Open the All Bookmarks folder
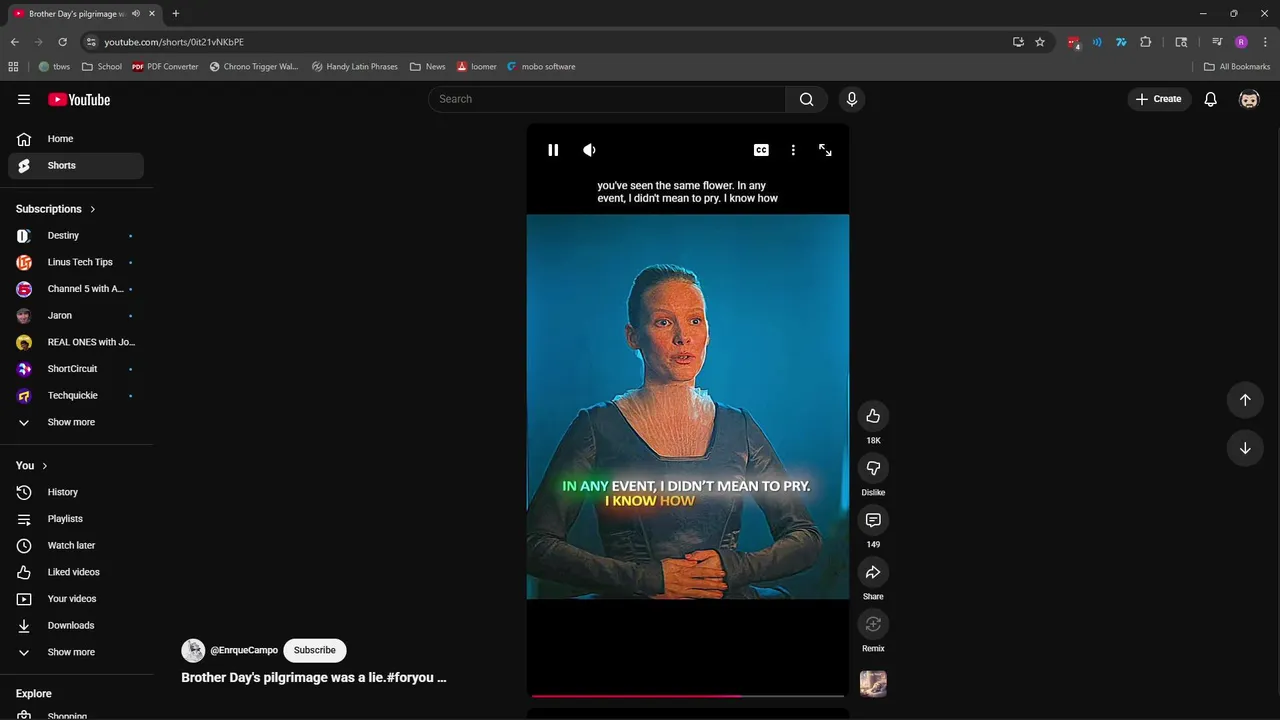 (1237, 67)
